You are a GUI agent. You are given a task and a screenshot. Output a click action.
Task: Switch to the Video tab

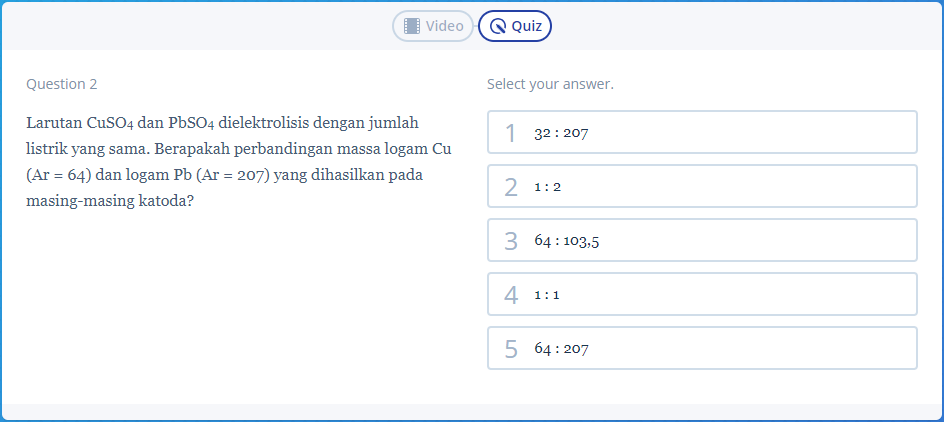point(433,26)
